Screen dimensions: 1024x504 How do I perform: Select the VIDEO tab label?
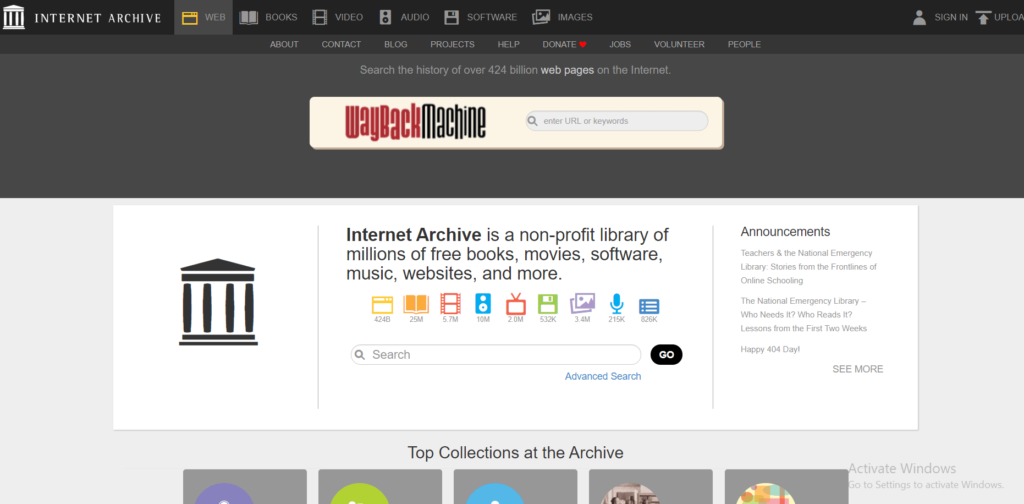(x=349, y=18)
